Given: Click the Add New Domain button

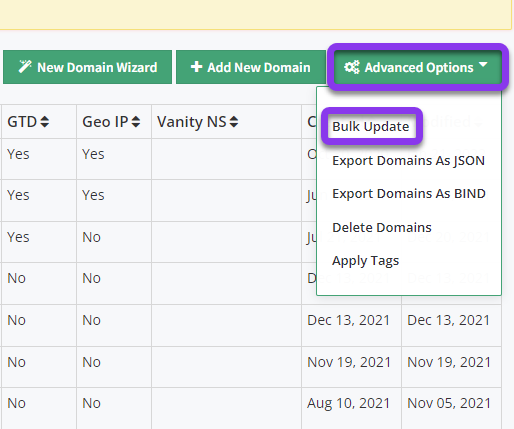Looking at the screenshot, I should coord(251,67).
